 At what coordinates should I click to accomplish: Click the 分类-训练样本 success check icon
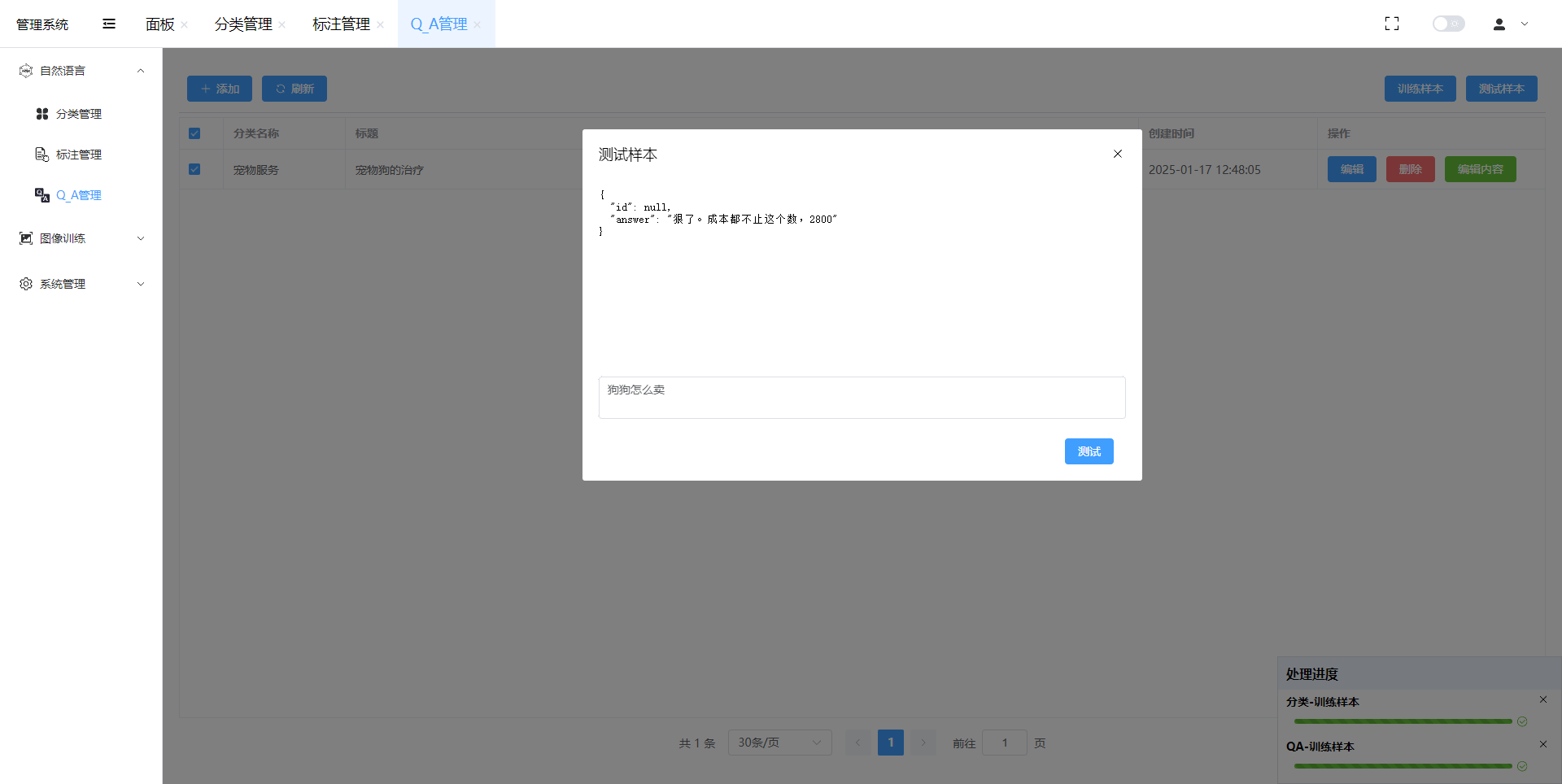pyautogui.click(x=1522, y=721)
